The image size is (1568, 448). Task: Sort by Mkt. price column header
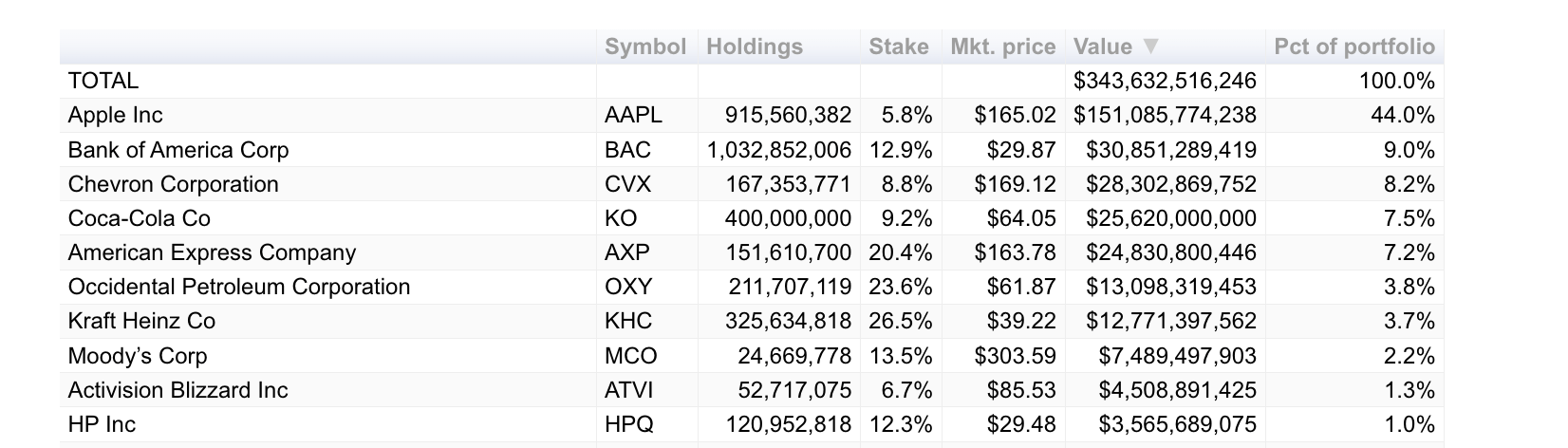click(x=1002, y=47)
